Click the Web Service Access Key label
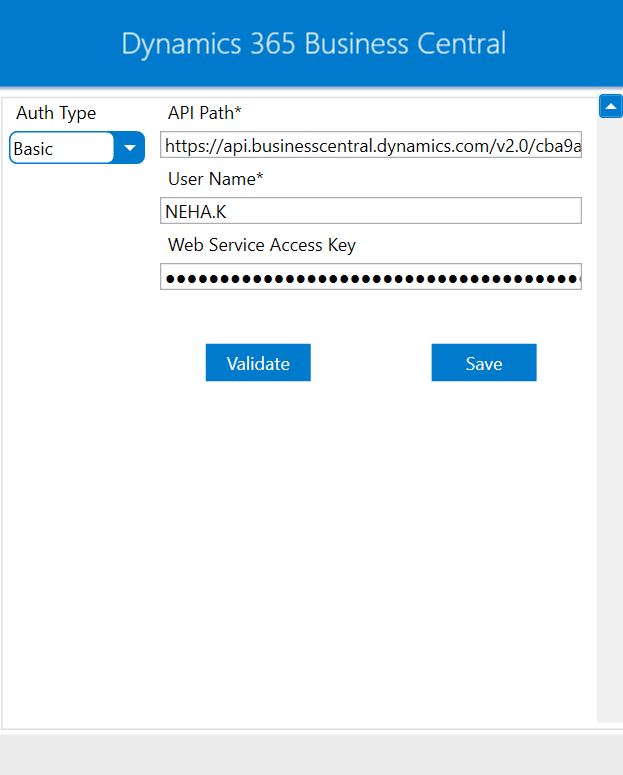Viewport: 623px width, 775px height. (x=262, y=245)
